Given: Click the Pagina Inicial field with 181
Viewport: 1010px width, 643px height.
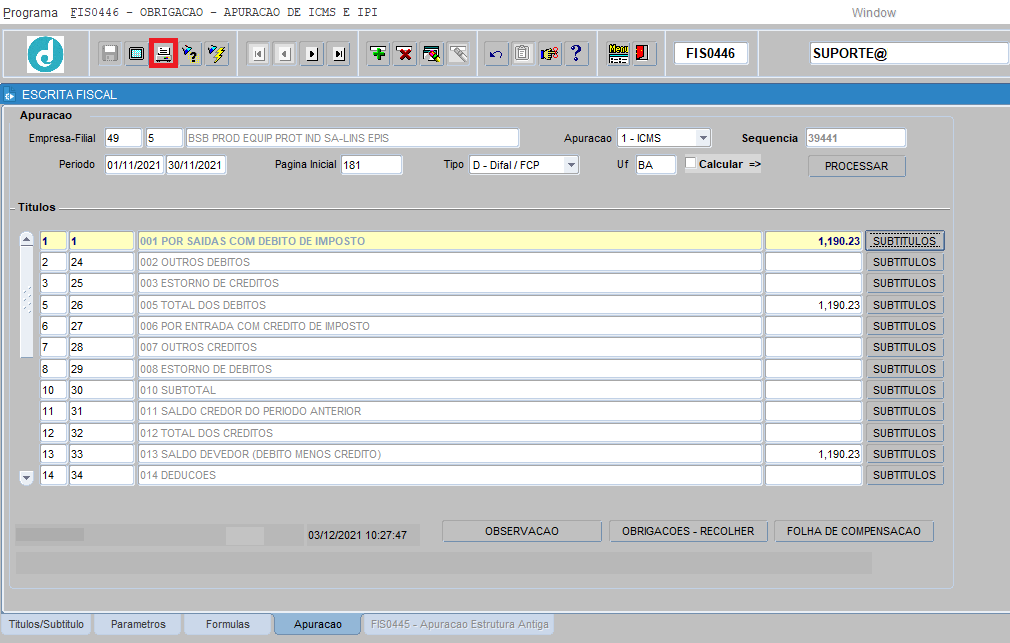Looking at the screenshot, I should click(x=372, y=165).
